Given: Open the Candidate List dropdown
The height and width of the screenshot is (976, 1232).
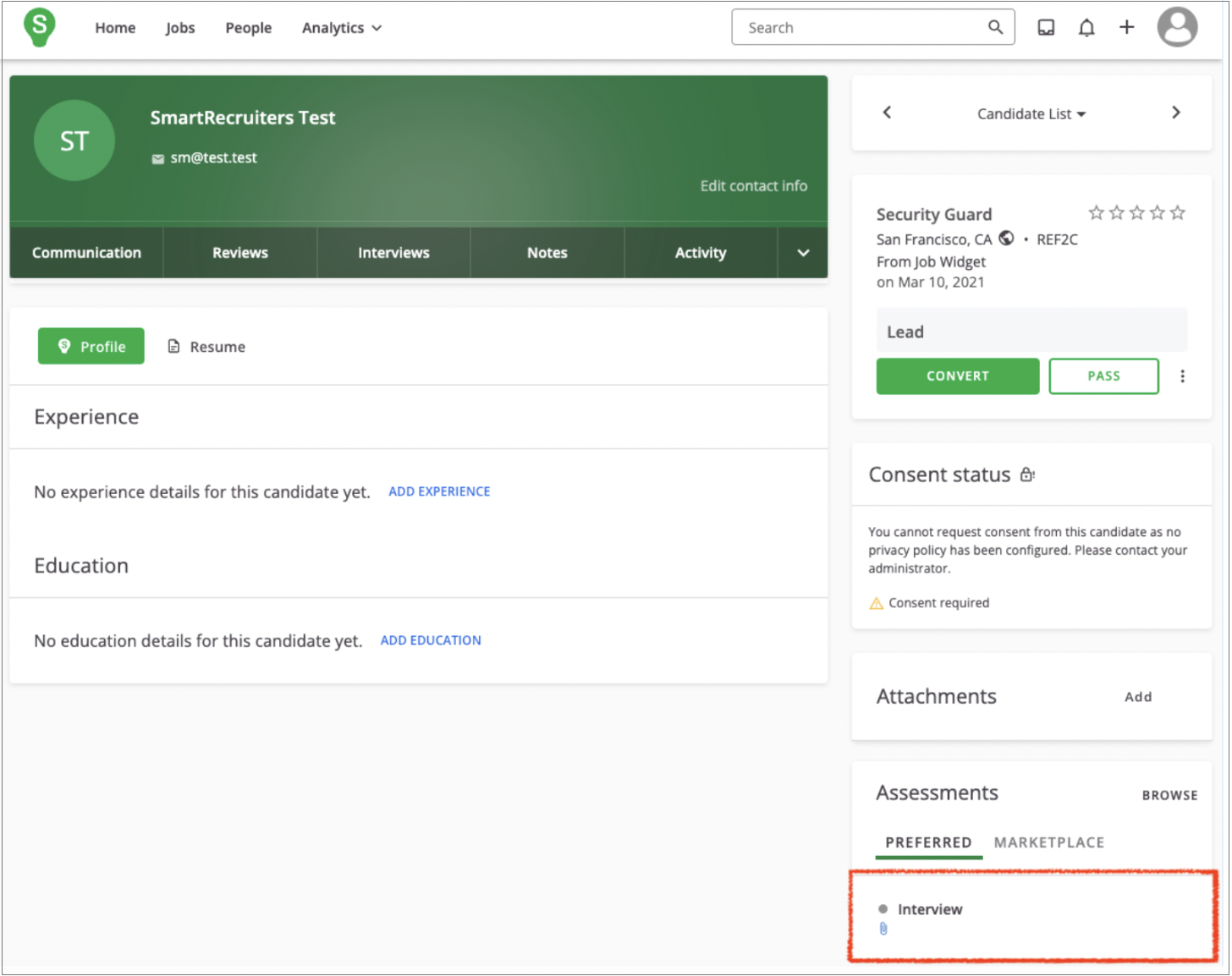Looking at the screenshot, I should click(1031, 113).
